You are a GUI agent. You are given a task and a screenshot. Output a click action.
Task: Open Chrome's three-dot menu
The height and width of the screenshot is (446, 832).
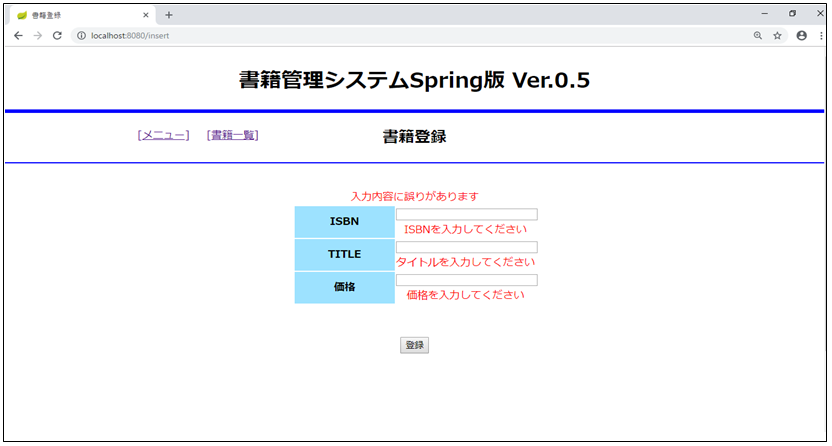pyautogui.click(x=819, y=35)
